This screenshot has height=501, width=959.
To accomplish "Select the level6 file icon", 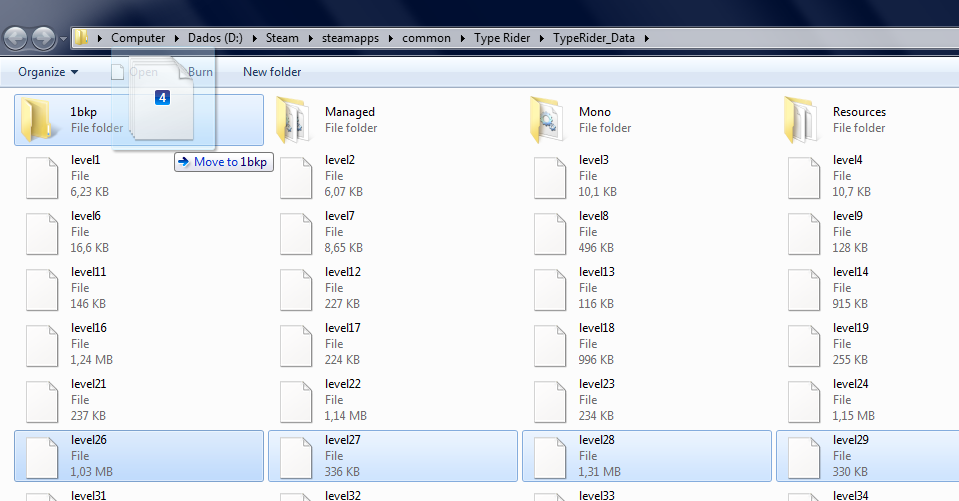I will point(42,234).
